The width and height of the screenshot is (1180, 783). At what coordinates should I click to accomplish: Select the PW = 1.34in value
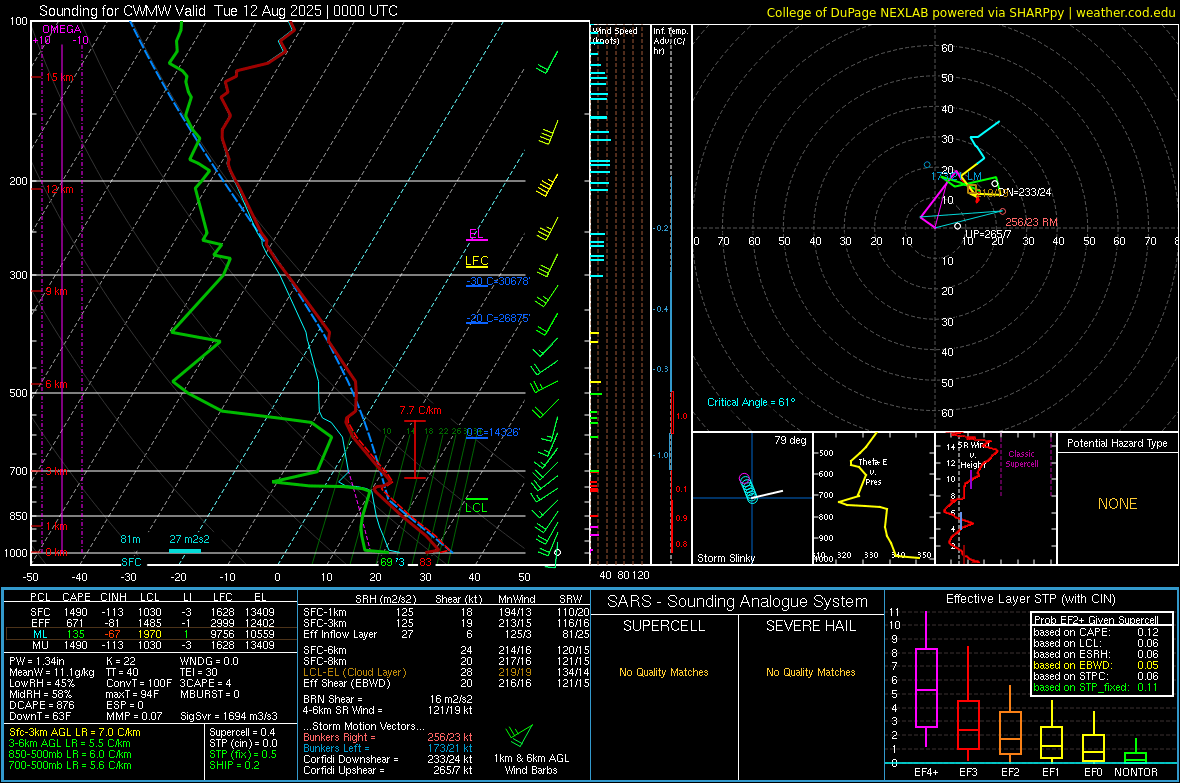pos(37,661)
